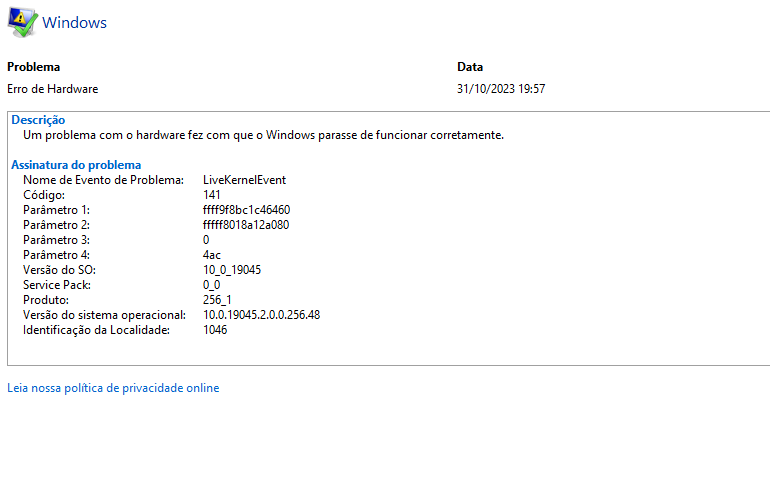Click the Windows problem report shield icon
Image resolution: width=770 pixels, height=481 pixels.
[22, 23]
